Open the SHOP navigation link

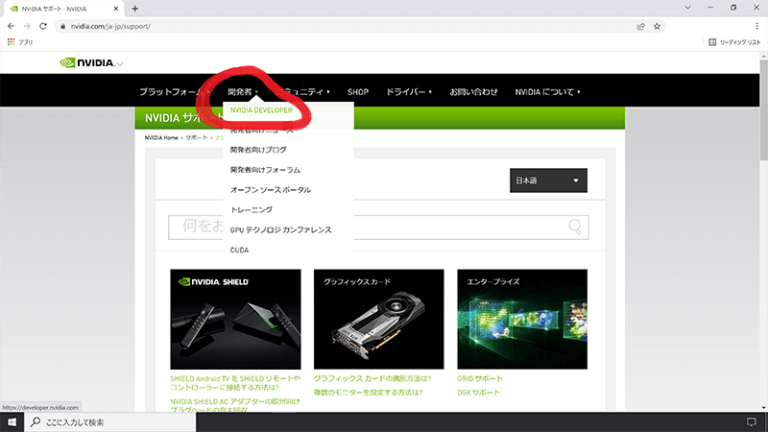[358, 92]
